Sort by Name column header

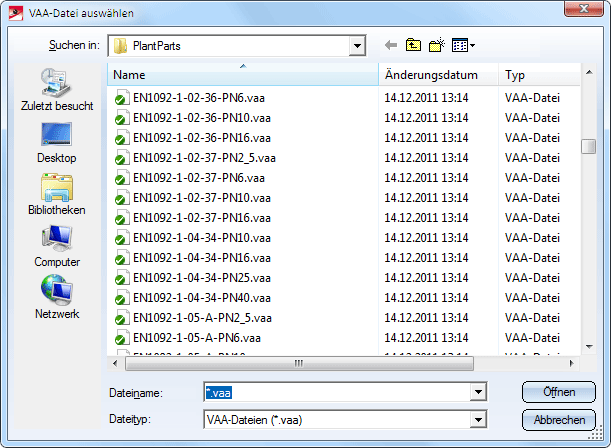coord(243,74)
